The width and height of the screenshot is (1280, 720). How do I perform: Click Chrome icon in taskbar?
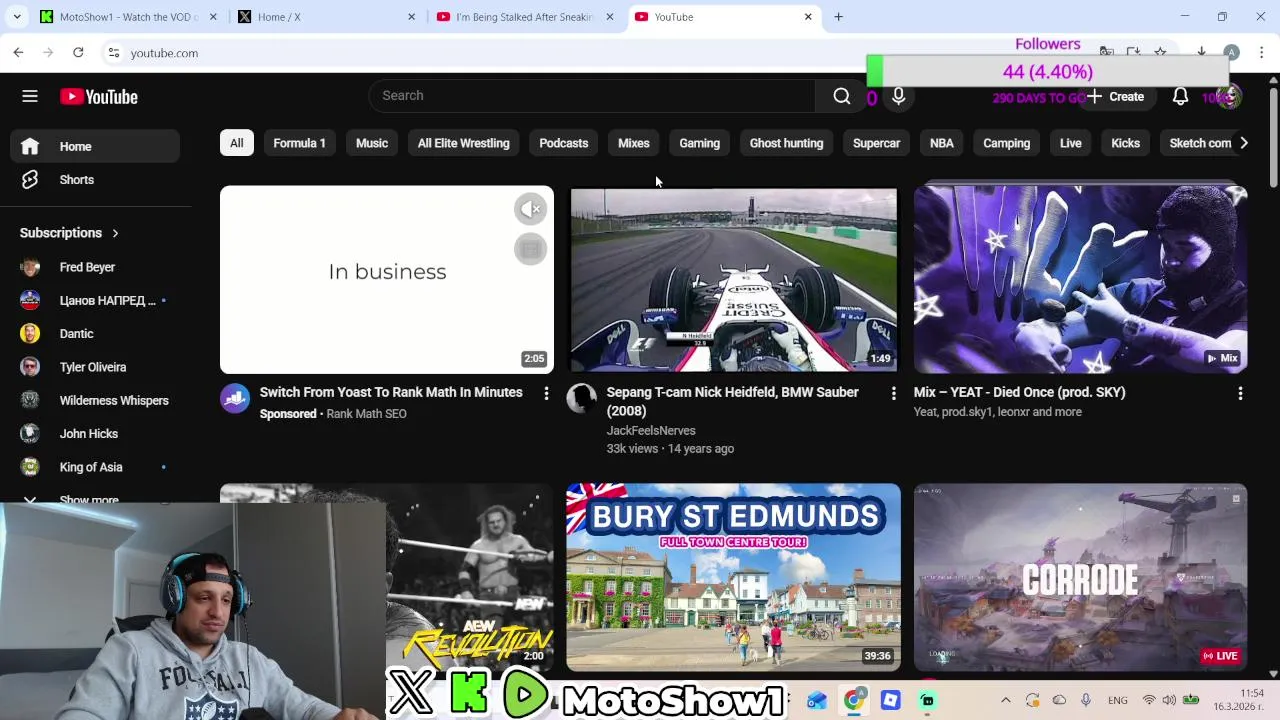tap(853, 700)
